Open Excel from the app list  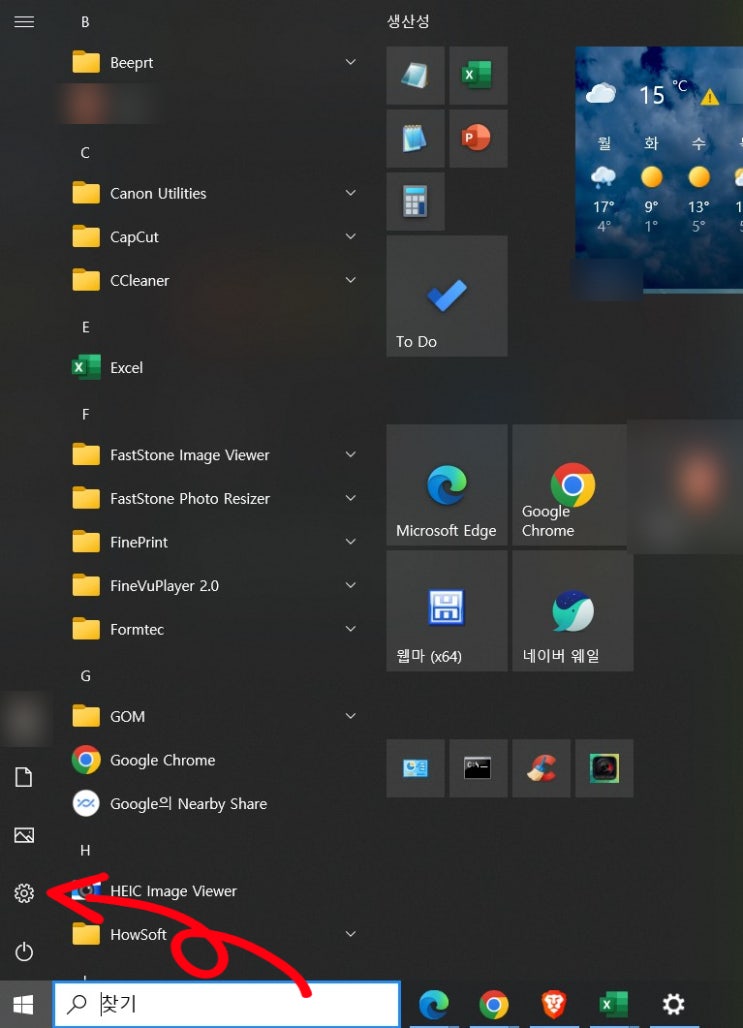pyautogui.click(x=126, y=368)
